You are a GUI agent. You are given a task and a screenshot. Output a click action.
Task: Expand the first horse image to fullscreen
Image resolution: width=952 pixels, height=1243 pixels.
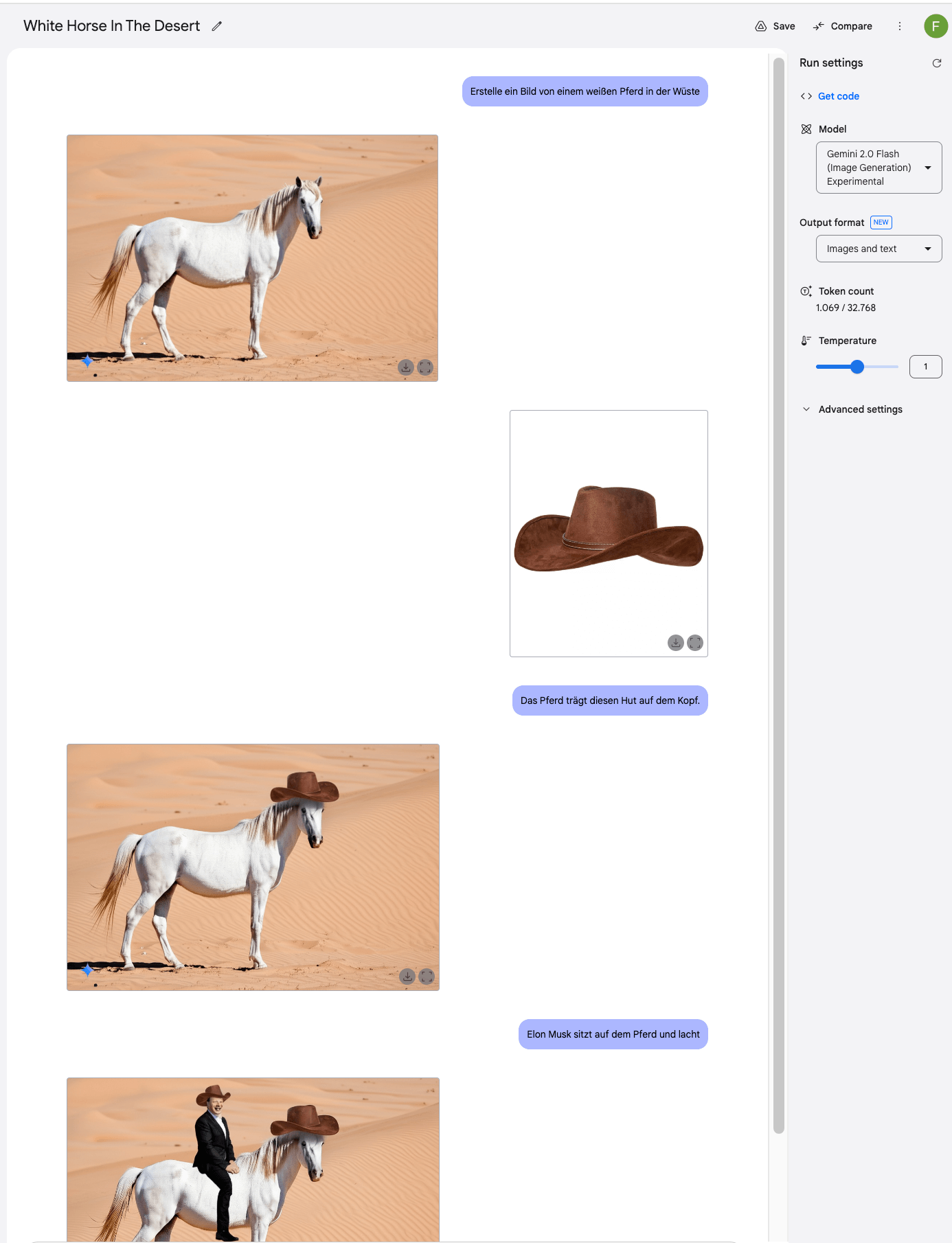click(x=425, y=367)
